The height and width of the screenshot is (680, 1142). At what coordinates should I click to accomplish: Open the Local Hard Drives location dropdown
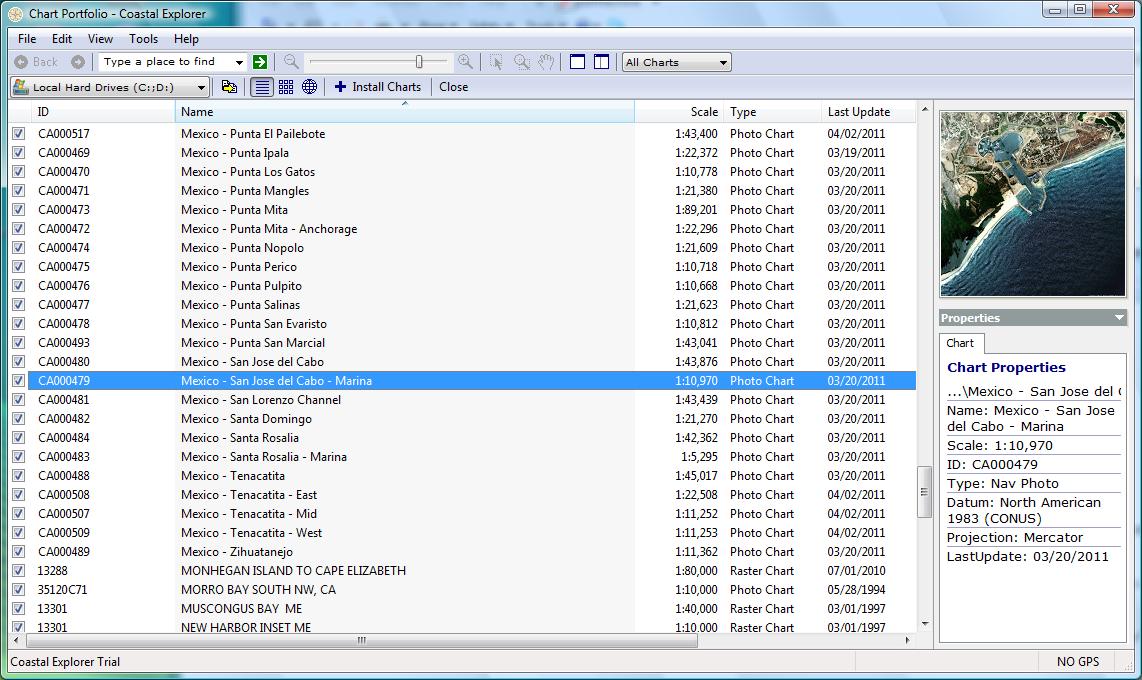(110, 87)
